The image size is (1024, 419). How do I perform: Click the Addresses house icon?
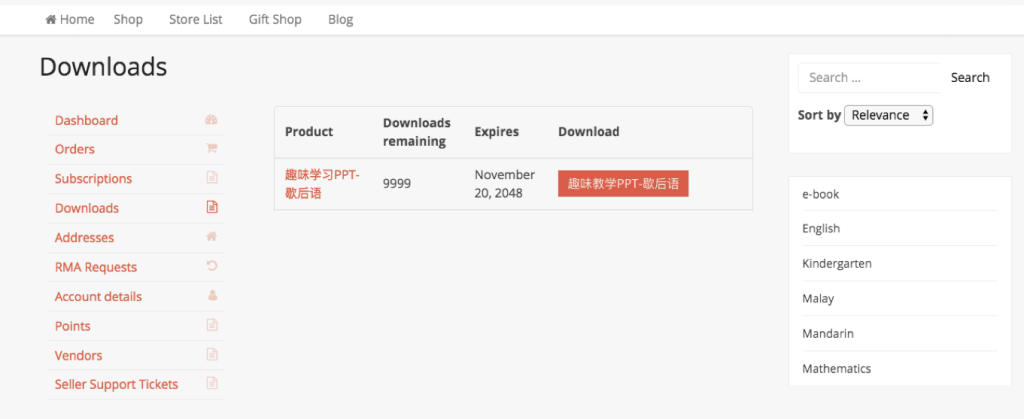[211, 237]
